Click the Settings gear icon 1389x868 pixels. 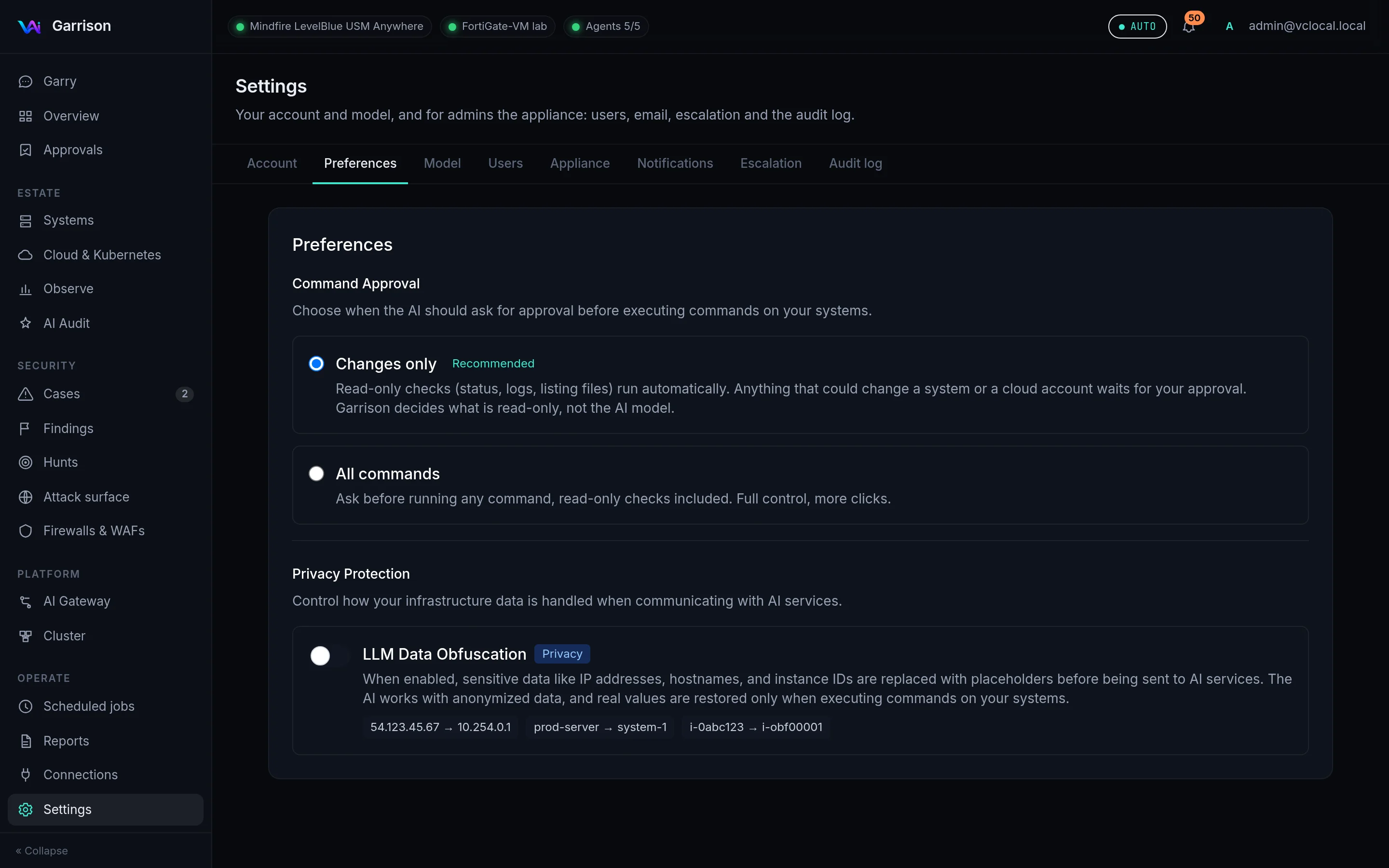[x=25, y=810]
